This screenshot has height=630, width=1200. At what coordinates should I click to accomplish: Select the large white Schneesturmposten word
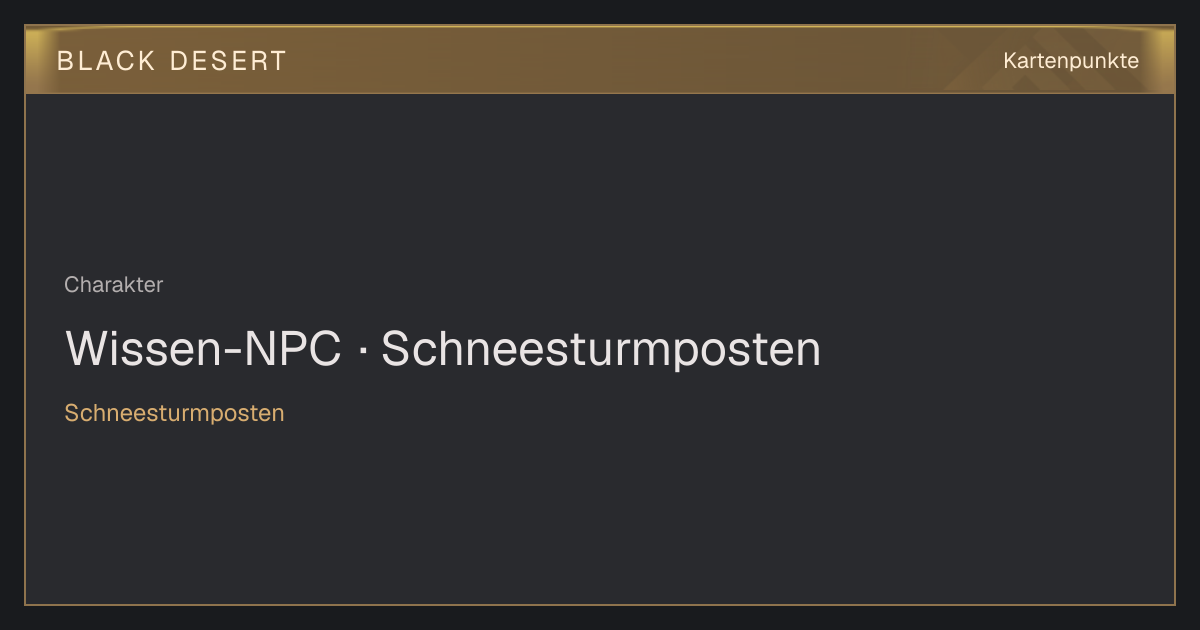click(601, 349)
